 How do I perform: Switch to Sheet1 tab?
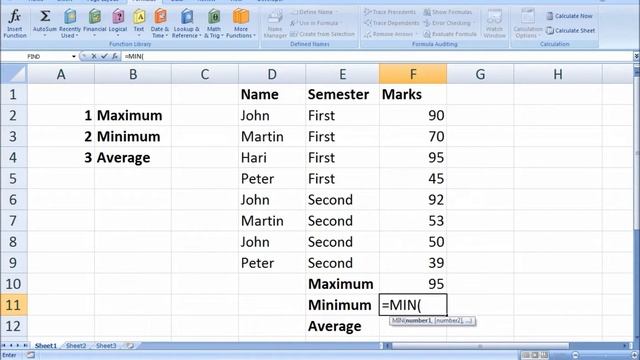click(45, 346)
